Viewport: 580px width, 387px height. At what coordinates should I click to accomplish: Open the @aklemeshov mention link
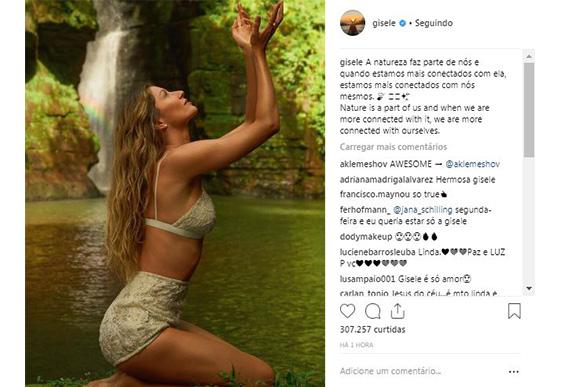(472, 164)
